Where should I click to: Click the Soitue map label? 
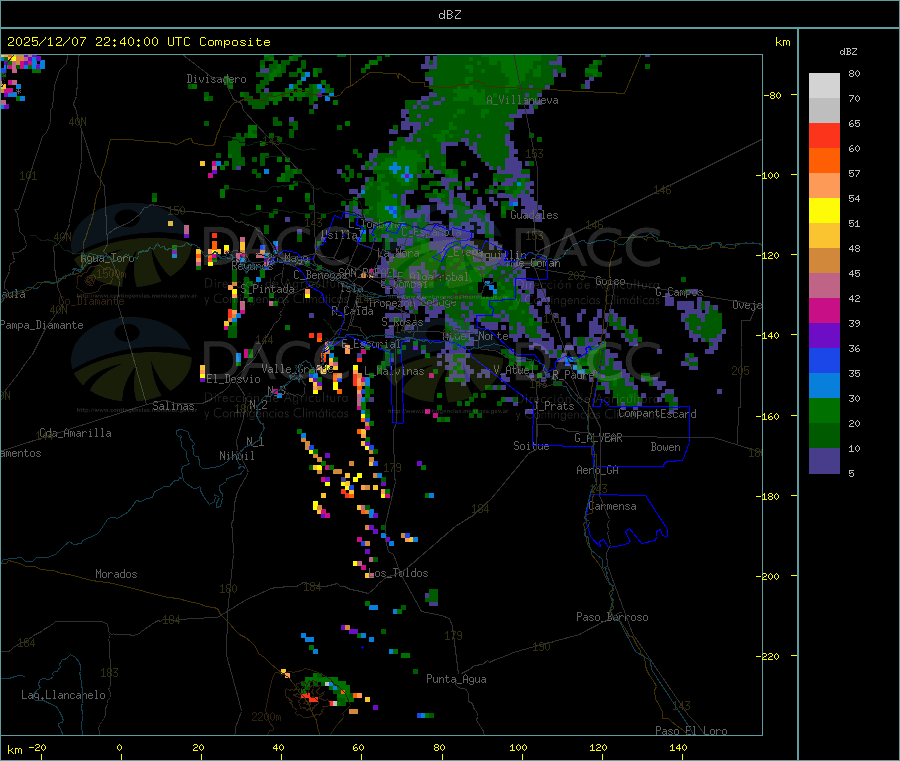[x=531, y=446]
